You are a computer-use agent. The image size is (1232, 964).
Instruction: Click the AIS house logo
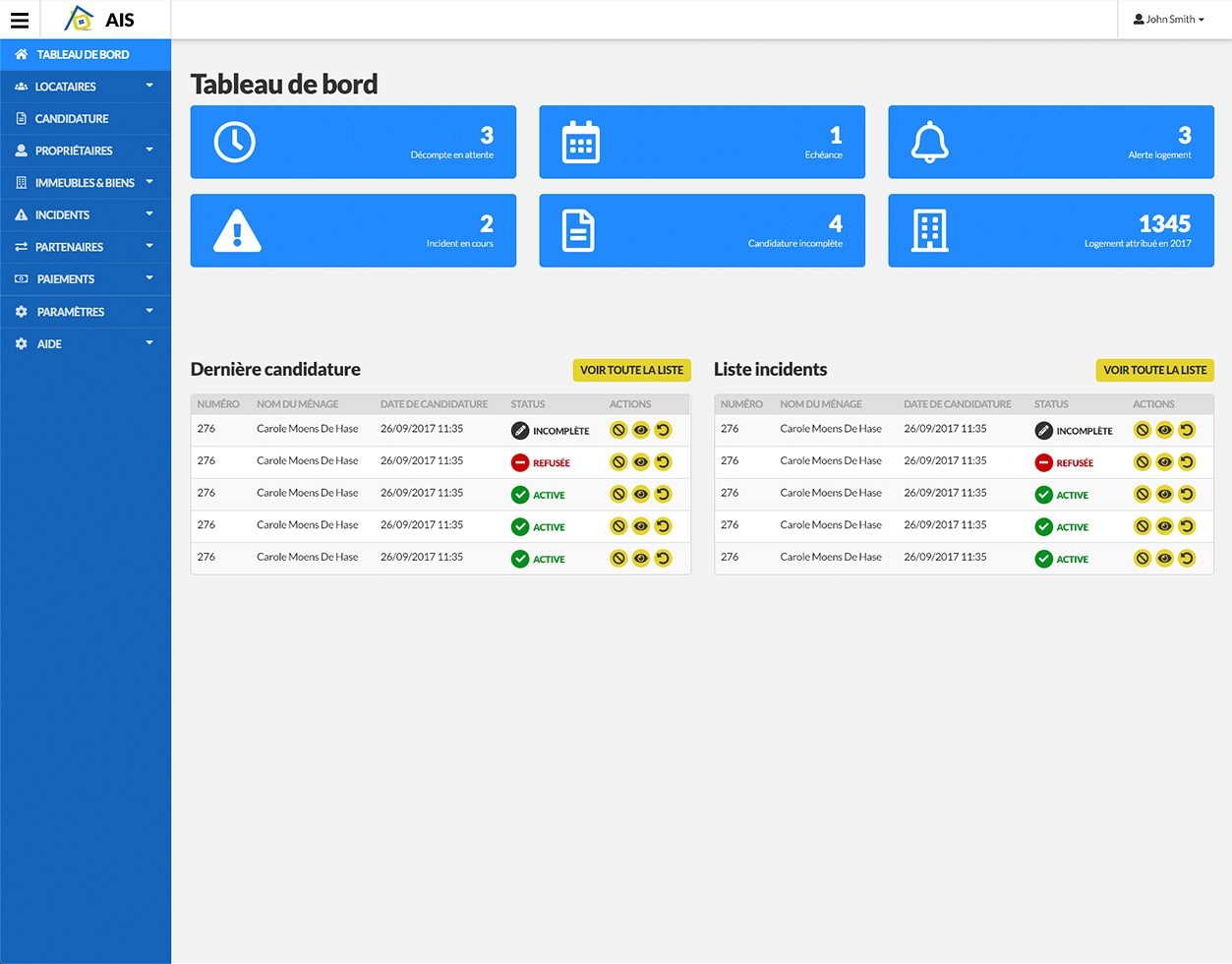pyautogui.click(x=79, y=19)
